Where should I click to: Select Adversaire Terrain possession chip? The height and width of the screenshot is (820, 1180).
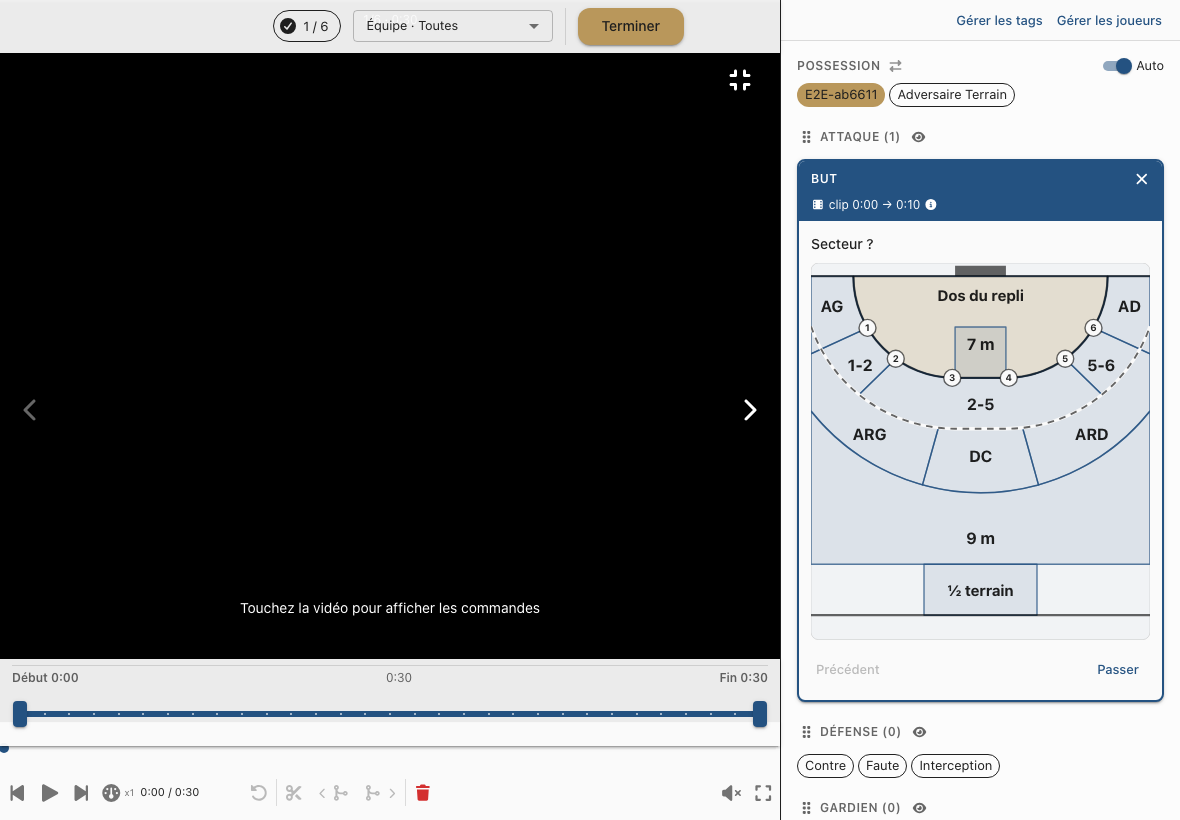(x=952, y=95)
